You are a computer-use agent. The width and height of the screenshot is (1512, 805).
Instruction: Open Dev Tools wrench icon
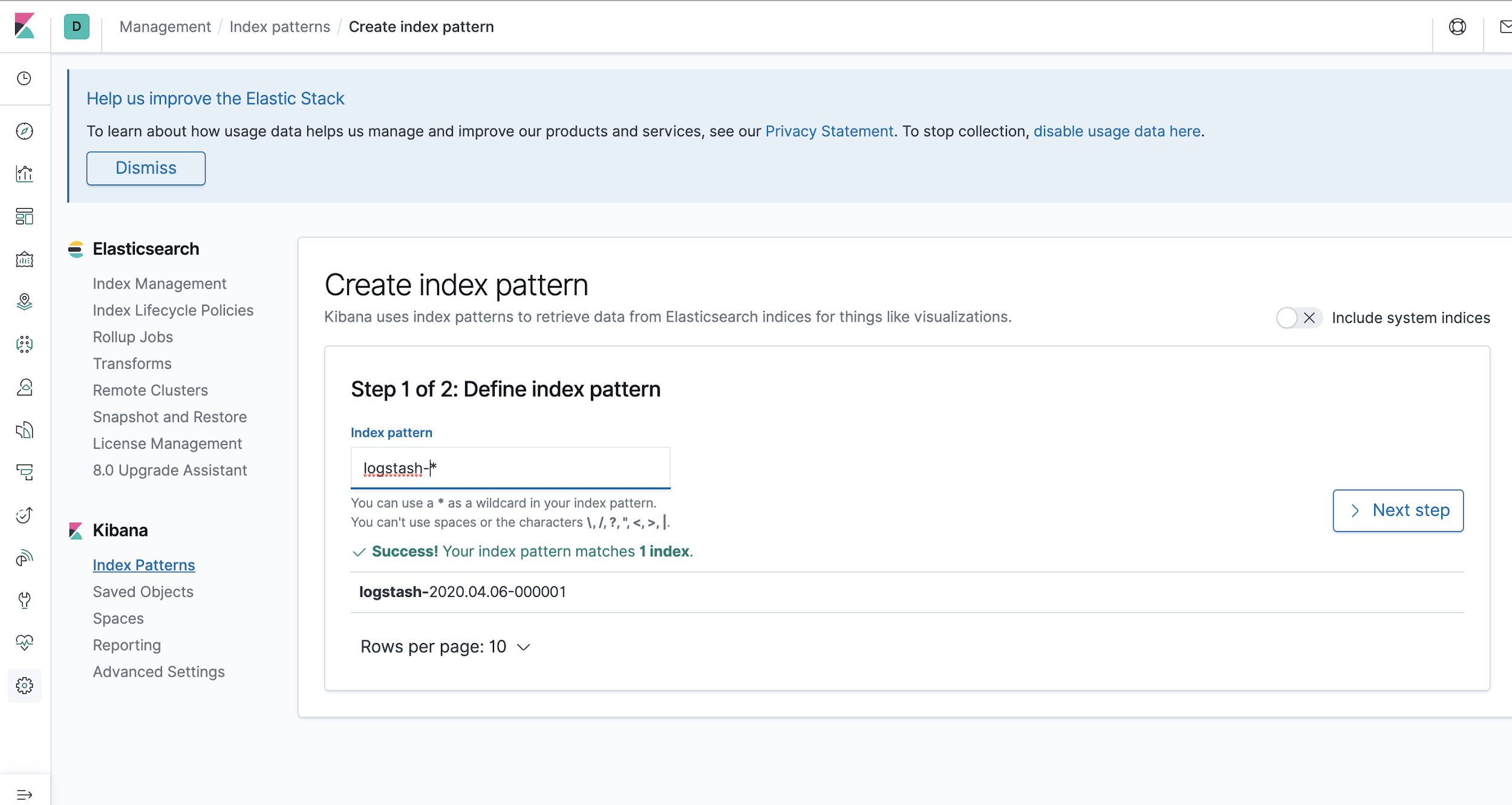coord(24,600)
